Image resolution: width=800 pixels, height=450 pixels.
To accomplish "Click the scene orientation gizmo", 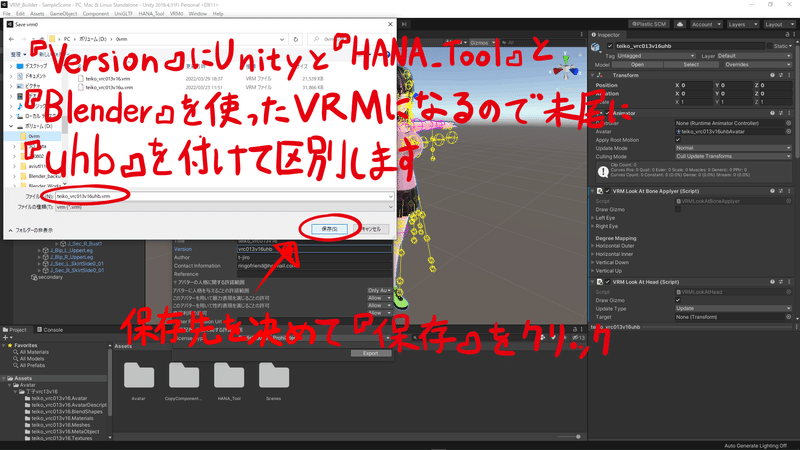I will (x=565, y=69).
